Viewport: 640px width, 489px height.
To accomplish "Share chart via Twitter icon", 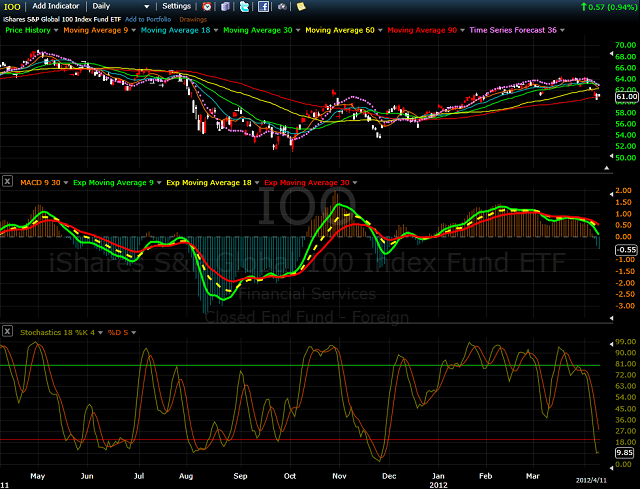I will click(244, 7).
